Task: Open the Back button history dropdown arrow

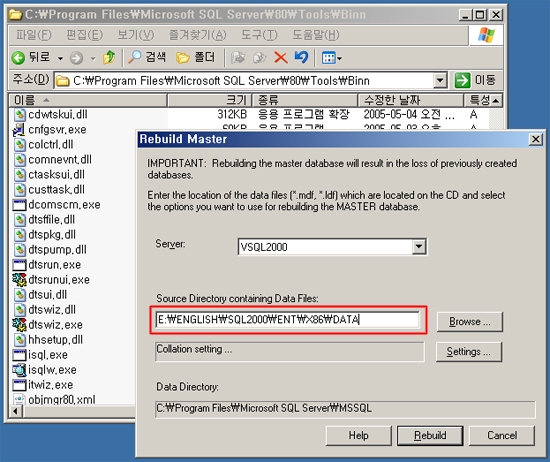Action: [61, 58]
